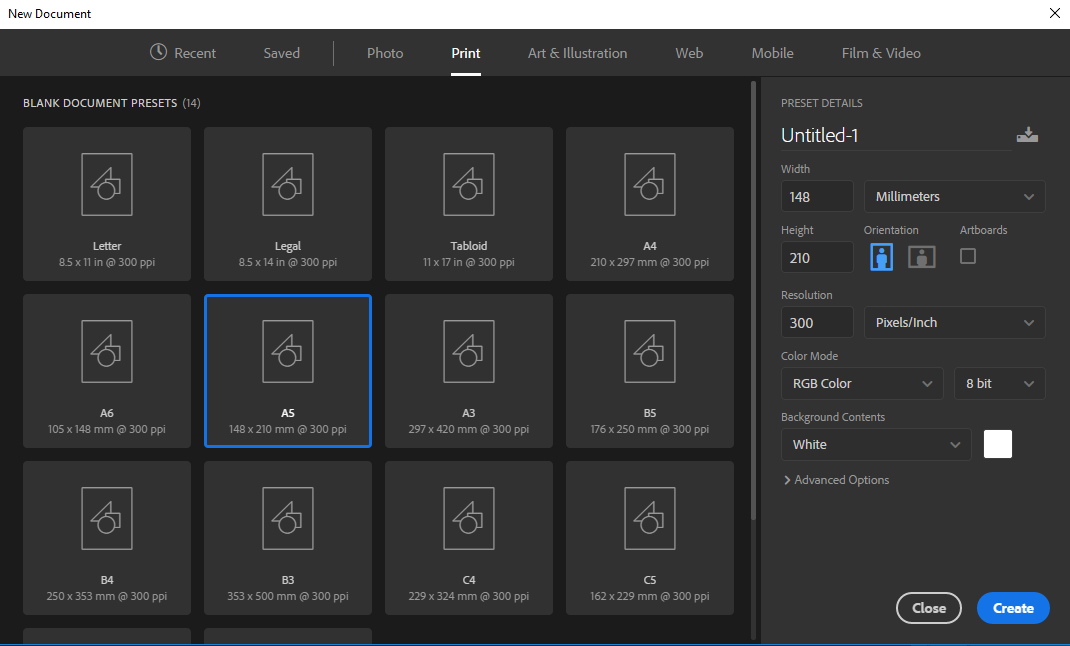Select the B3 preset
The image size is (1070, 646).
[x=287, y=538]
